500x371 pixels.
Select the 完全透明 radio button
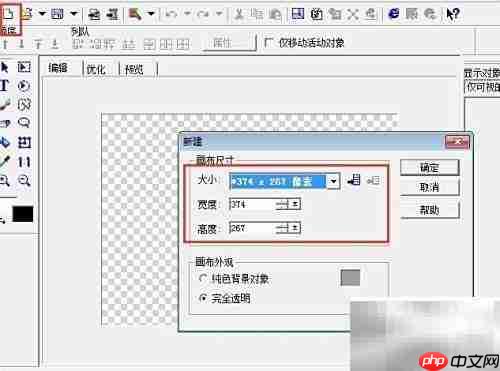(203, 298)
